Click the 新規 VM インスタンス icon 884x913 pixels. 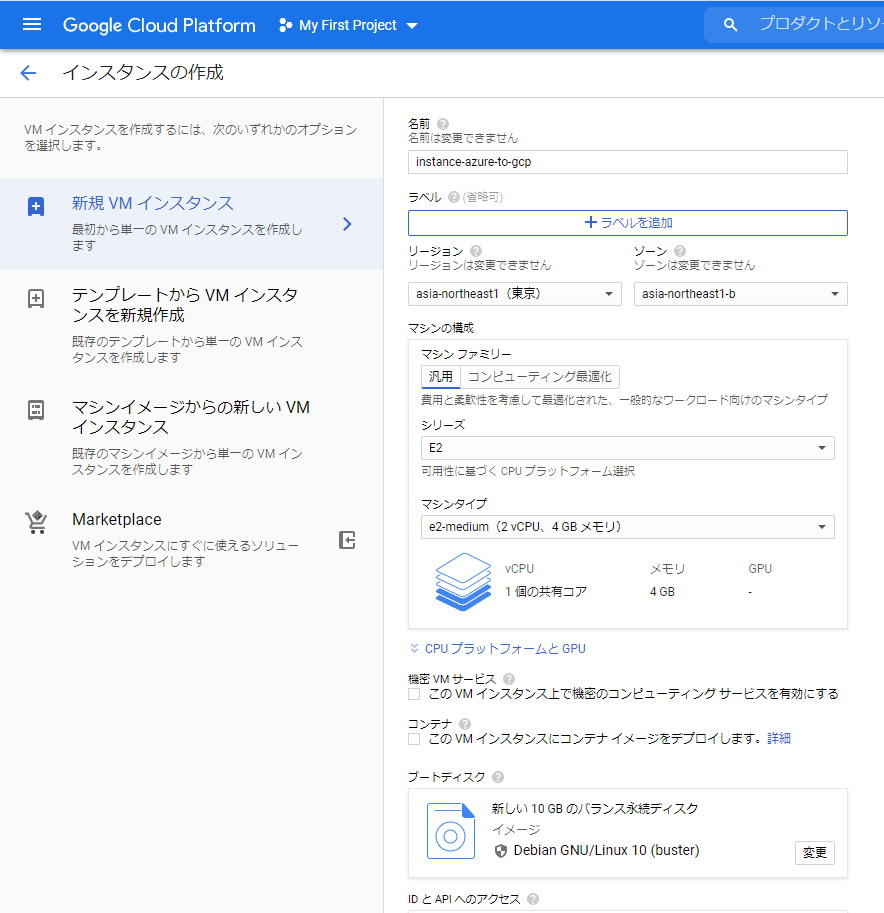(x=36, y=207)
